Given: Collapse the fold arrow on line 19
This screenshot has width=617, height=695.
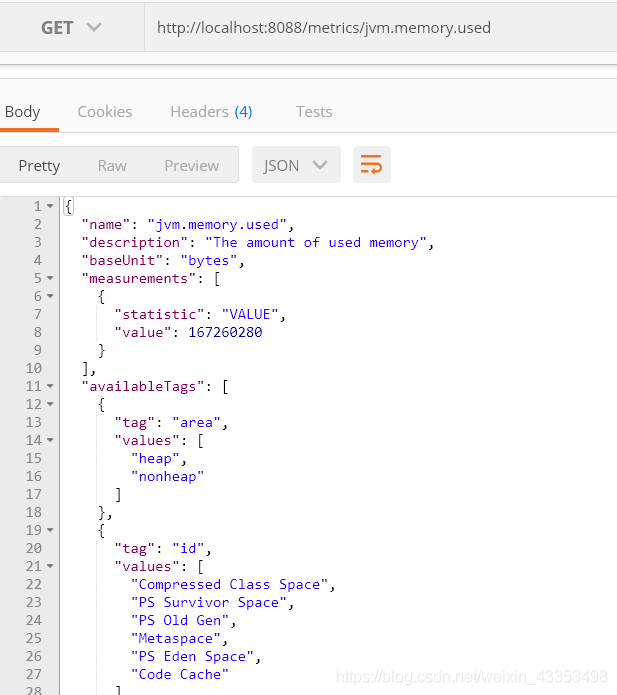Looking at the screenshot, I should pos(50,530).
